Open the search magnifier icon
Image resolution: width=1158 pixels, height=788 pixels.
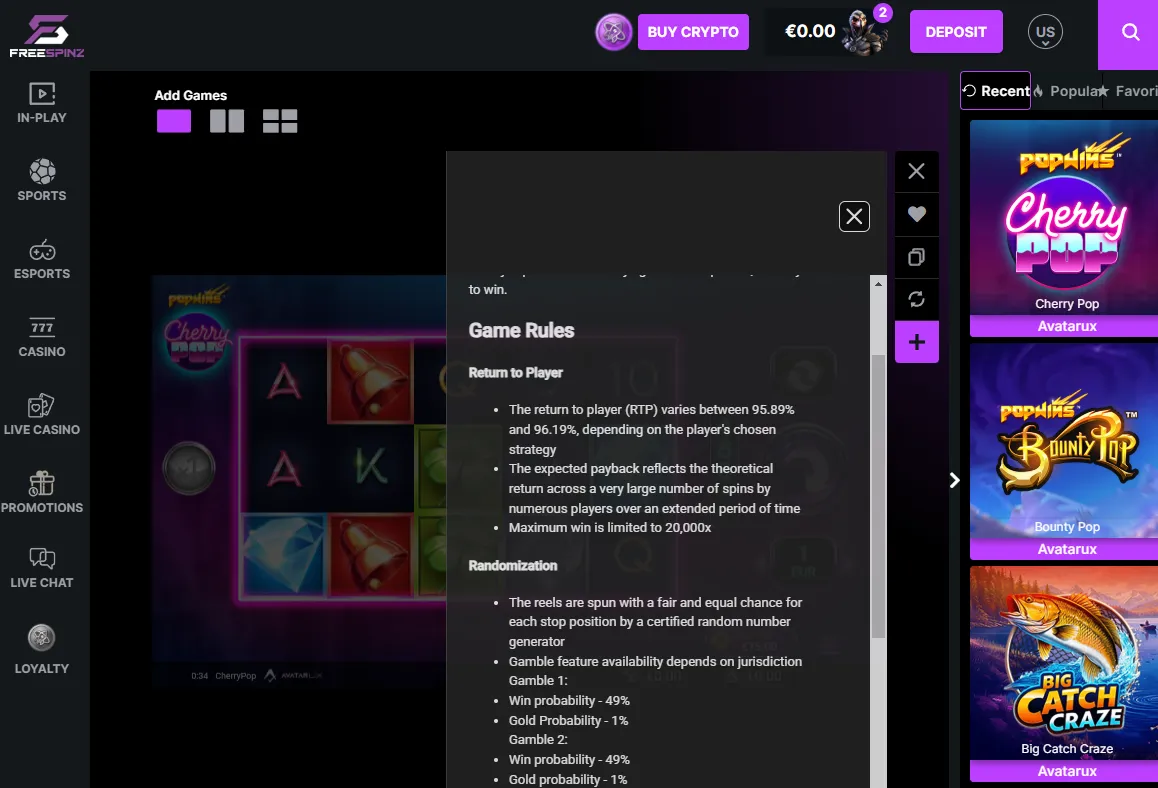[x=1130, y=32]
